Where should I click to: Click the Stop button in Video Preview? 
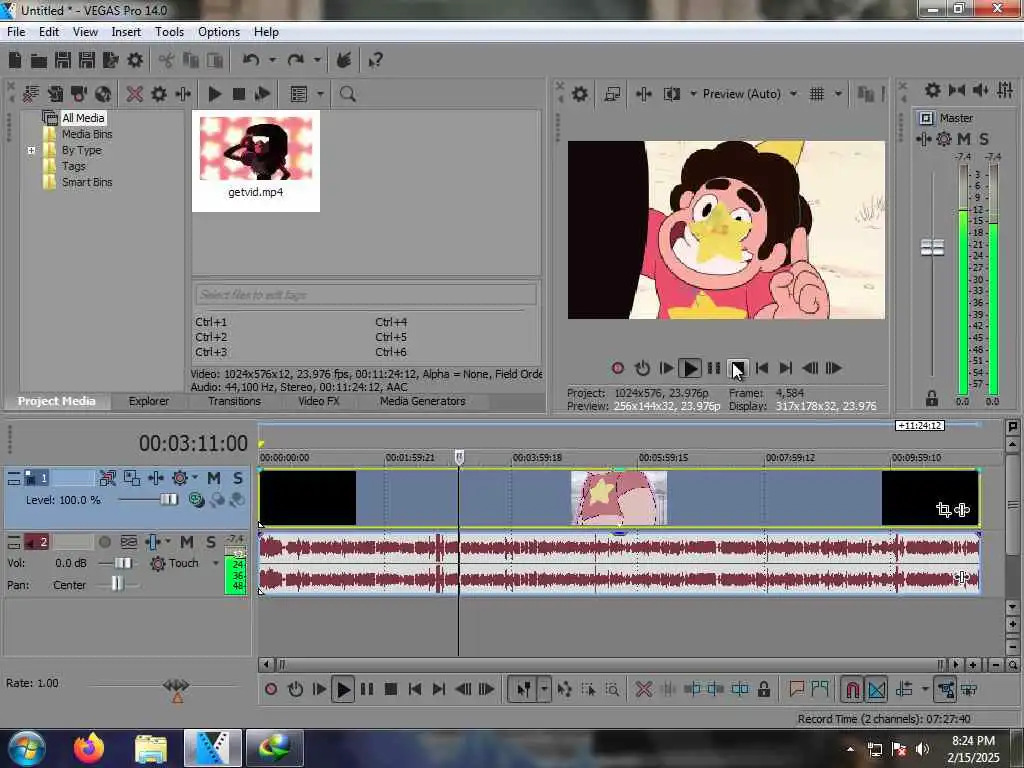pos(737,368)
